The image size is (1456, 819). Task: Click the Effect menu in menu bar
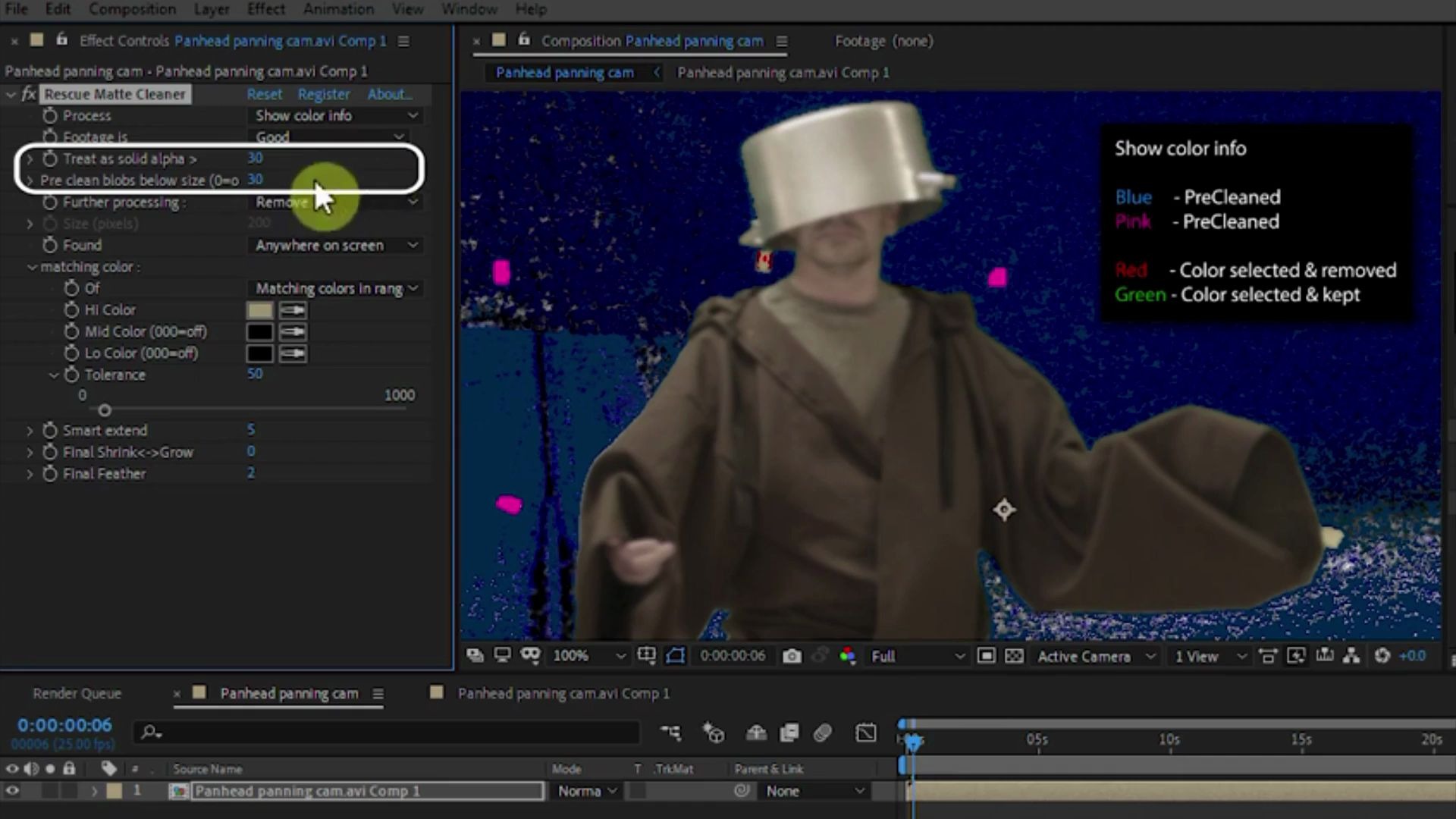coord(264,9)
